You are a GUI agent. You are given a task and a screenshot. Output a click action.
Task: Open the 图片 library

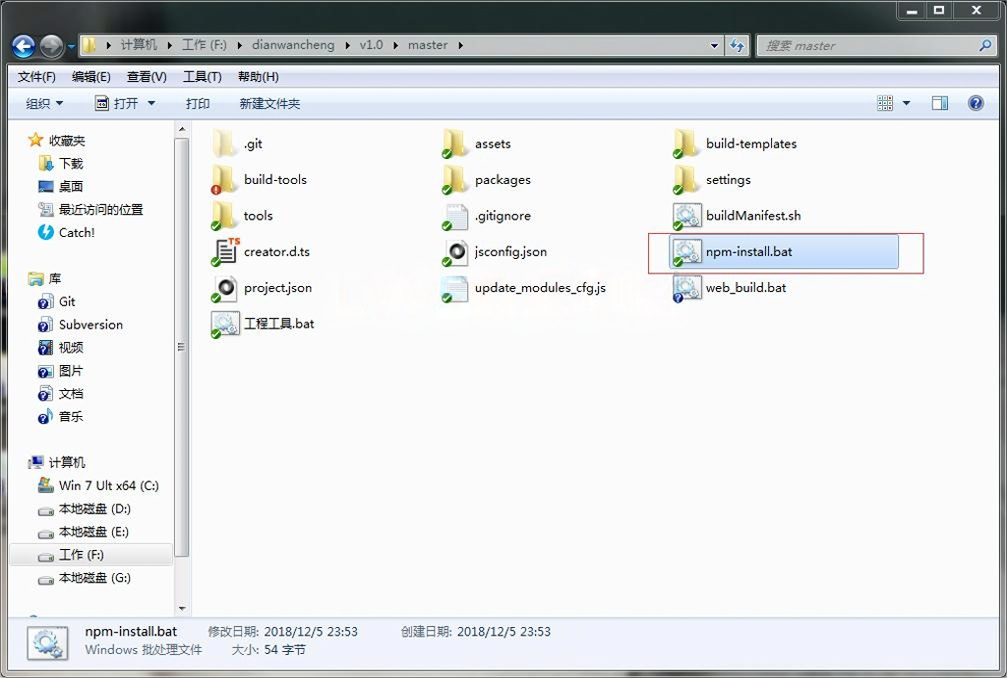click(x=61, y=370)
